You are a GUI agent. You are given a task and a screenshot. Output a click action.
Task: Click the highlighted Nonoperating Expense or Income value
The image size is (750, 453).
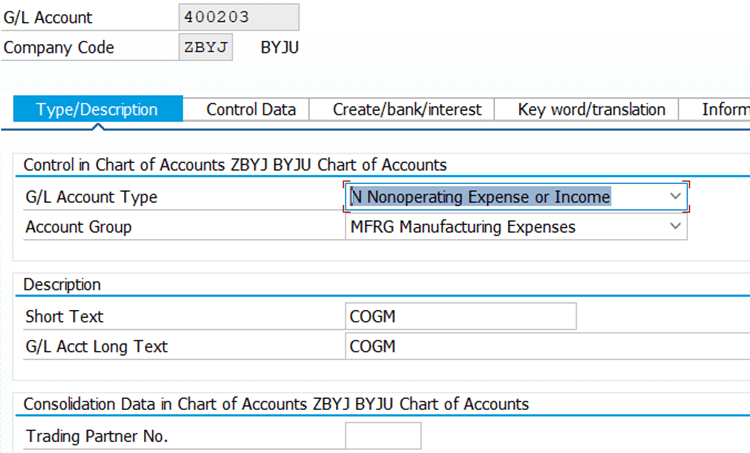(x=480, y=197)
